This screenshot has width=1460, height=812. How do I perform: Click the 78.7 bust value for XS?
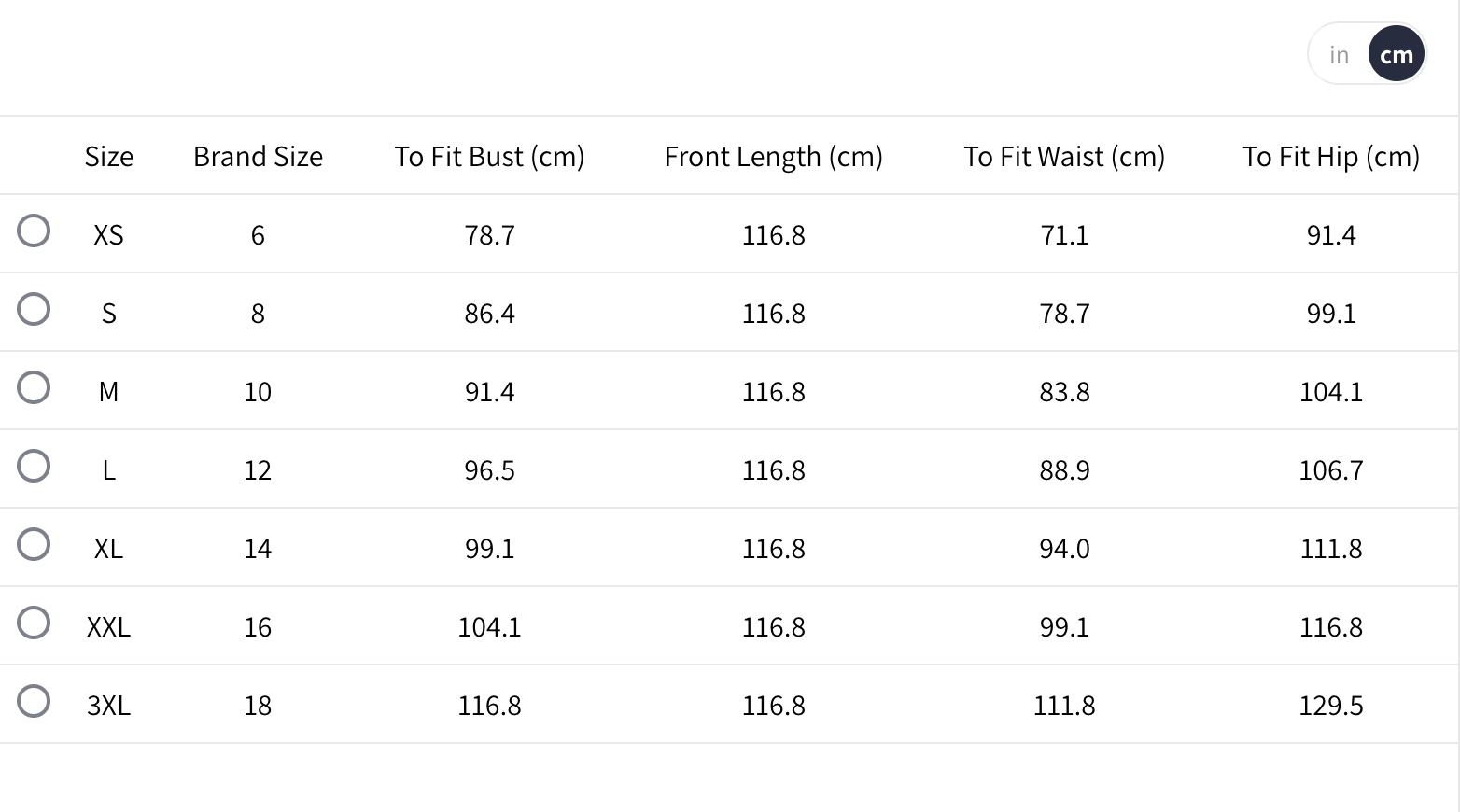[x=489, y=235]
